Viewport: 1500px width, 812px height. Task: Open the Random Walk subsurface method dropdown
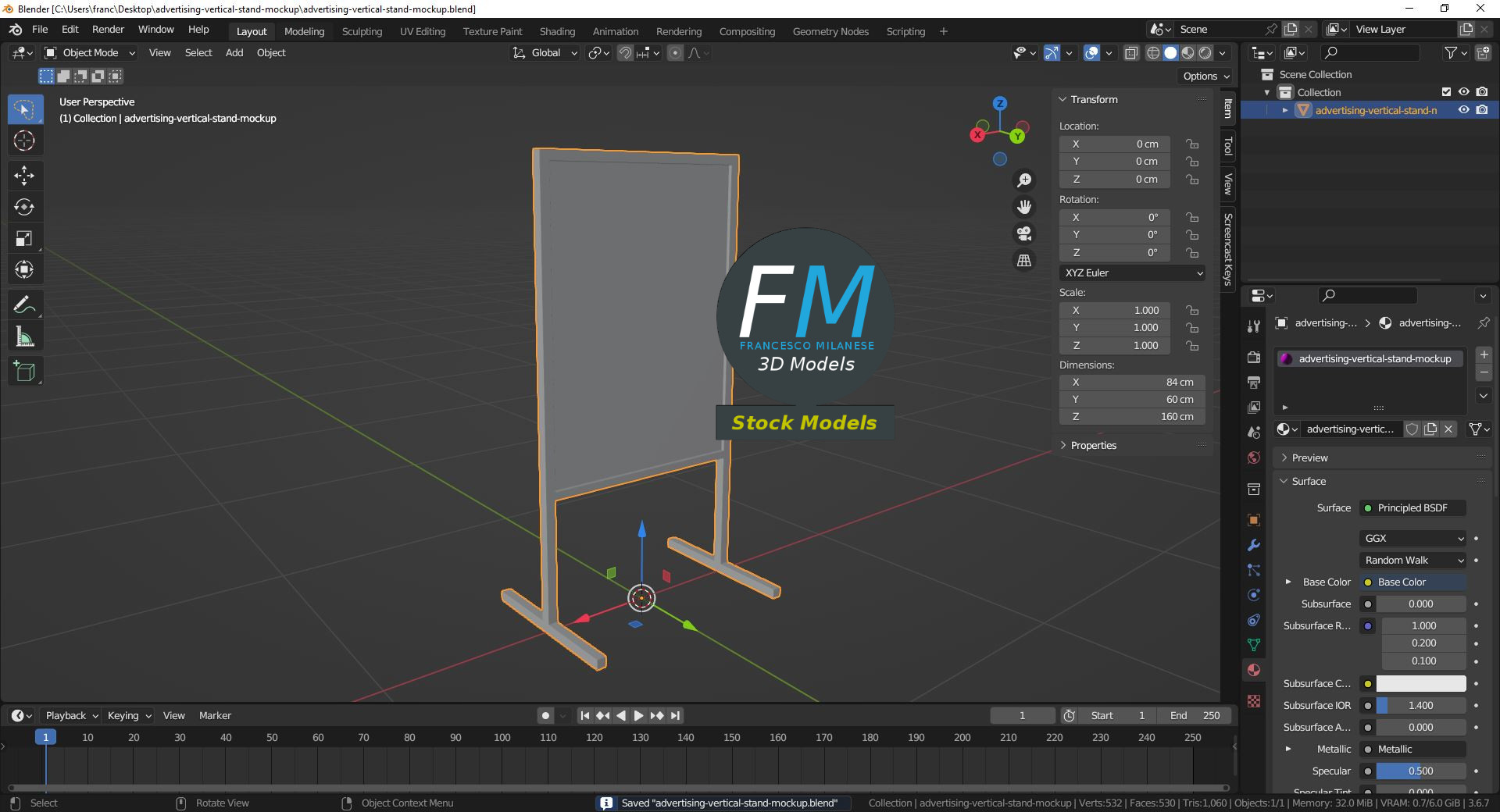pos(1411,560)
